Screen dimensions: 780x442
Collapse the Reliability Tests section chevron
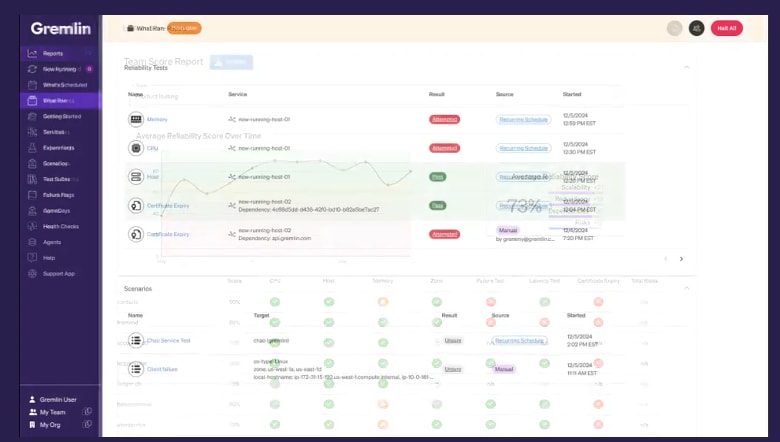pyautogui.click(x=687, y=67)
